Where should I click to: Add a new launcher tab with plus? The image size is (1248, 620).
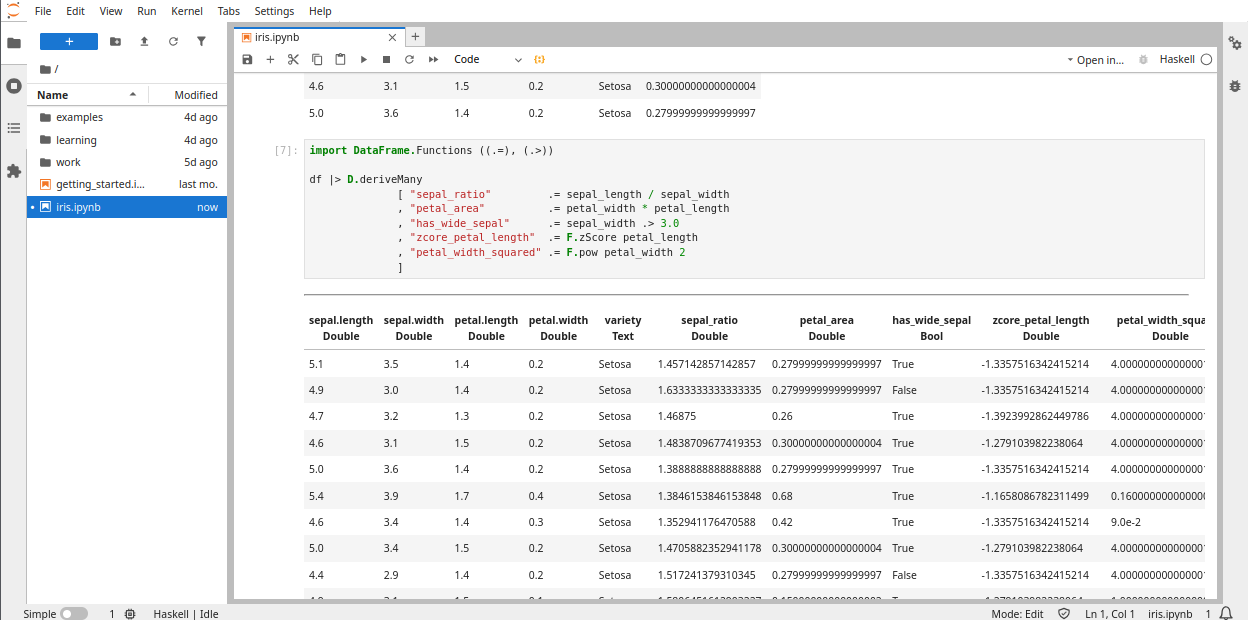415,37
